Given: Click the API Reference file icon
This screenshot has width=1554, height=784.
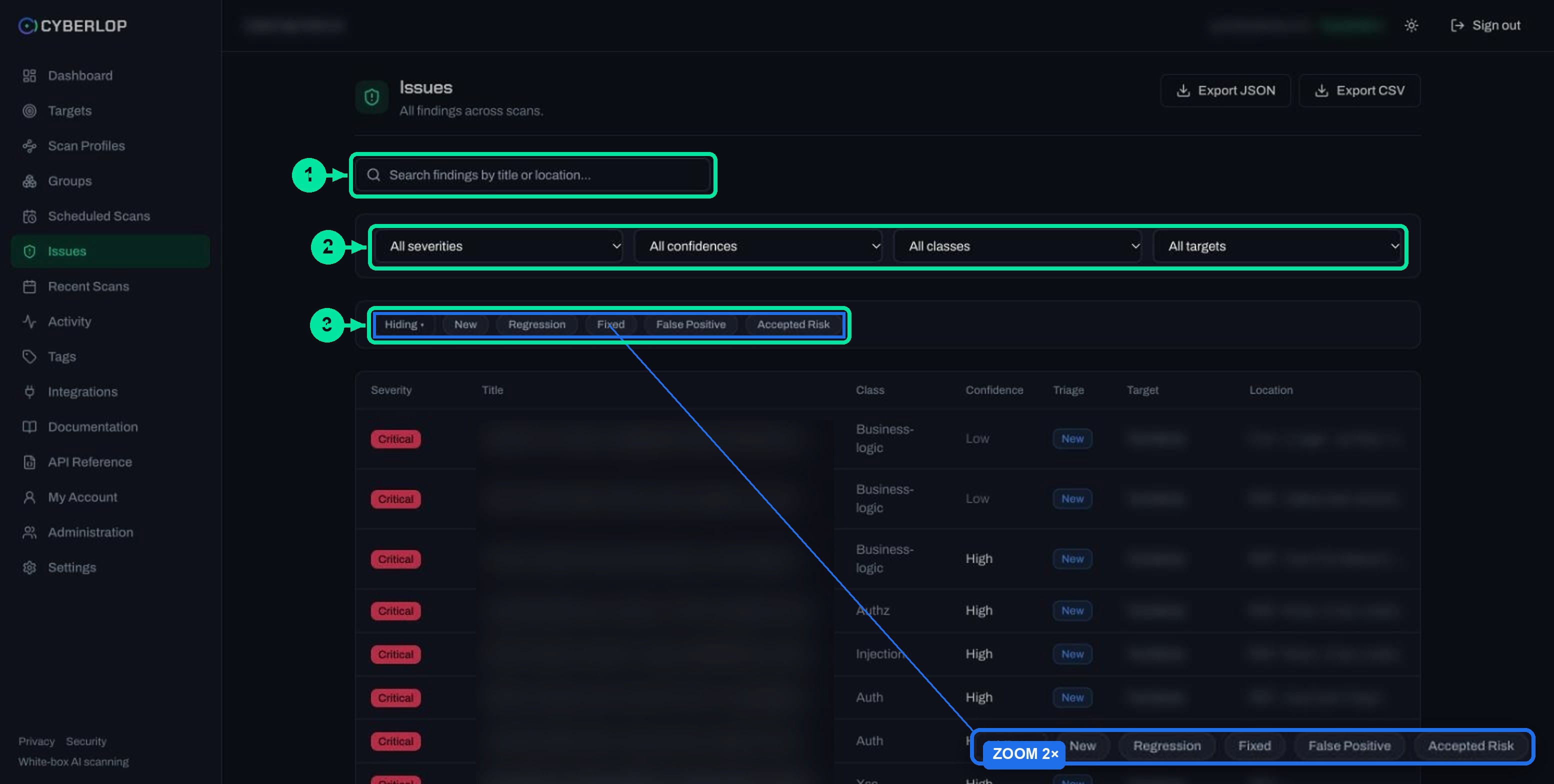Looking at the screenshot, I should point(29,462).
